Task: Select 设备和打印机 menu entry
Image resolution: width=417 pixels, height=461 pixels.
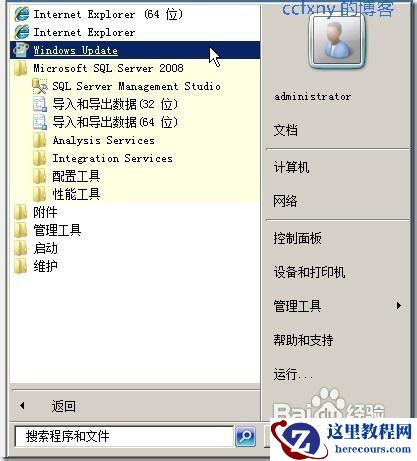Action: [309, 272]
